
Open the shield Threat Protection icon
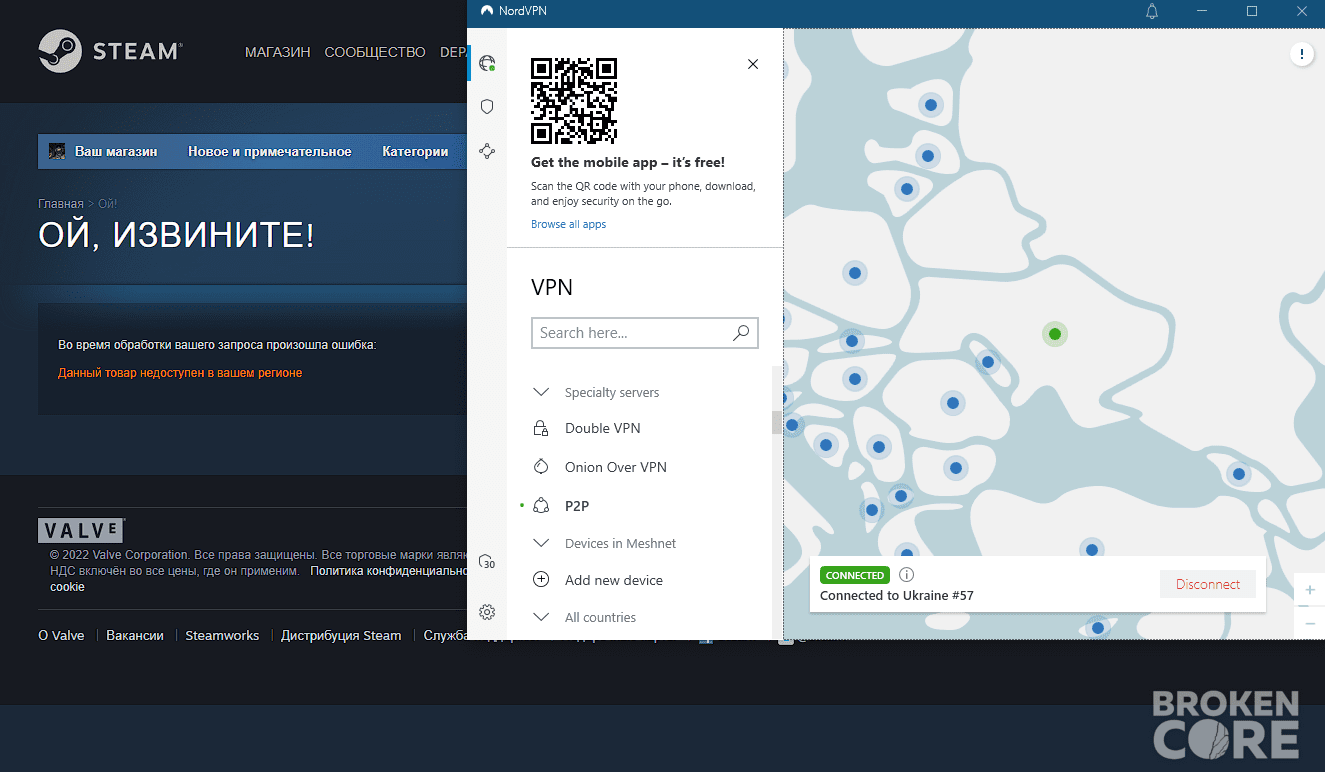(487, 106)
